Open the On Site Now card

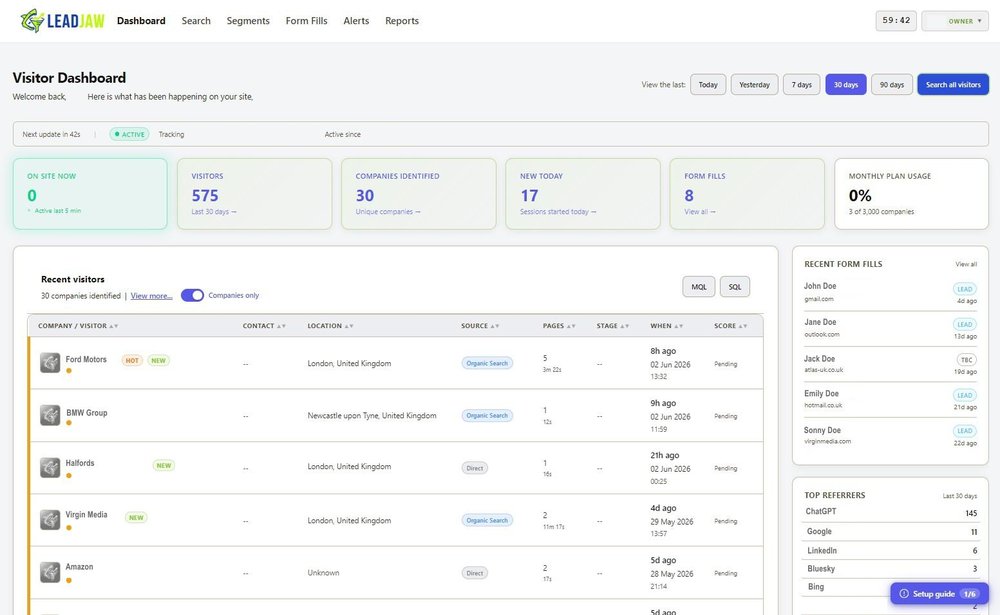90,194
